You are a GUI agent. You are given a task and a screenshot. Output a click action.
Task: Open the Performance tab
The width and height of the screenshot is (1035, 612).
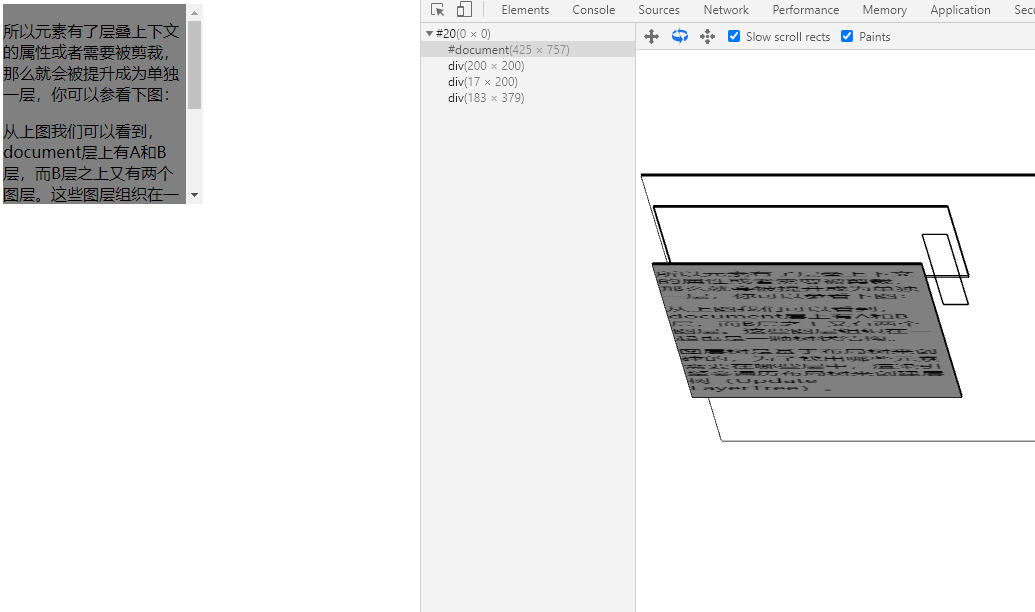tap(806, 10)
